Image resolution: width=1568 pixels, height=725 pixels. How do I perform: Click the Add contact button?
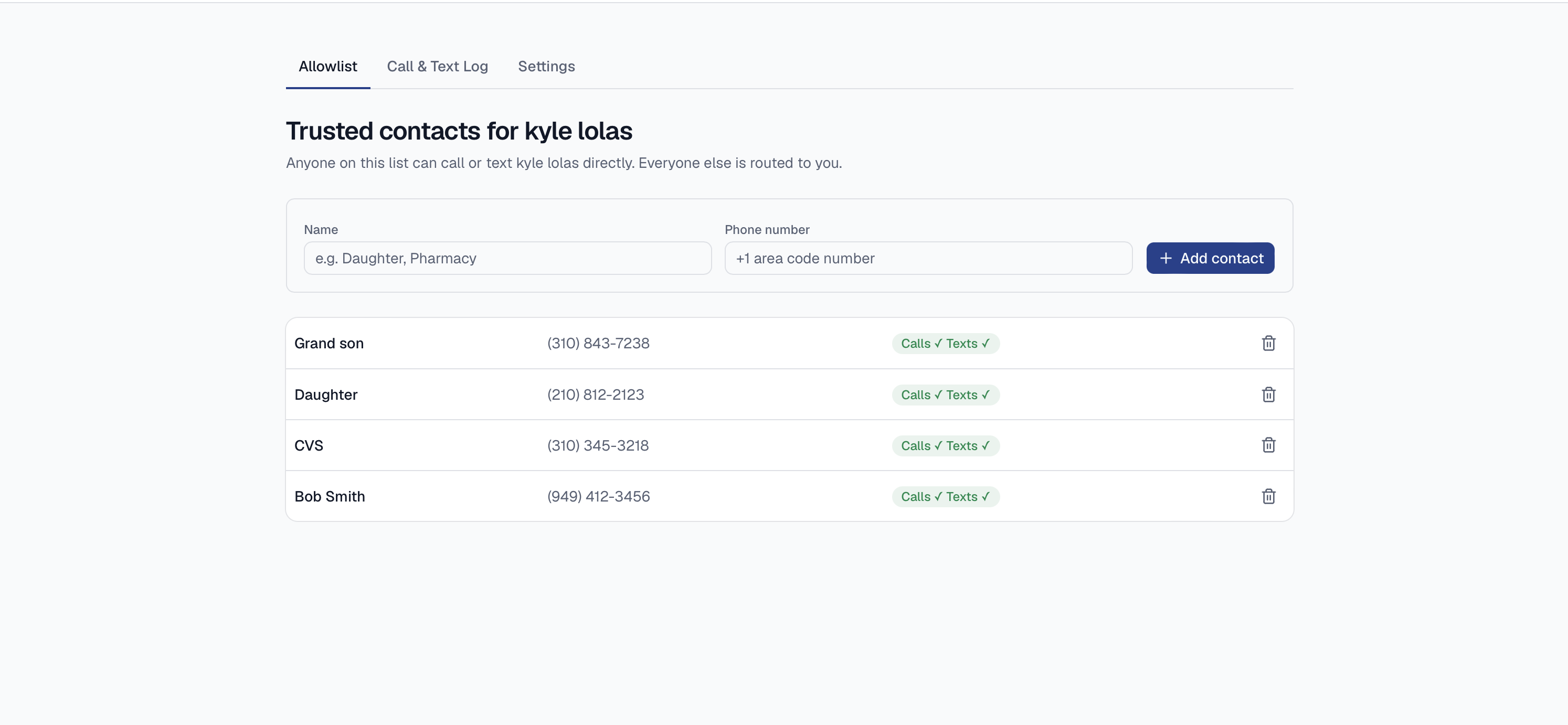pos(1210,258)
